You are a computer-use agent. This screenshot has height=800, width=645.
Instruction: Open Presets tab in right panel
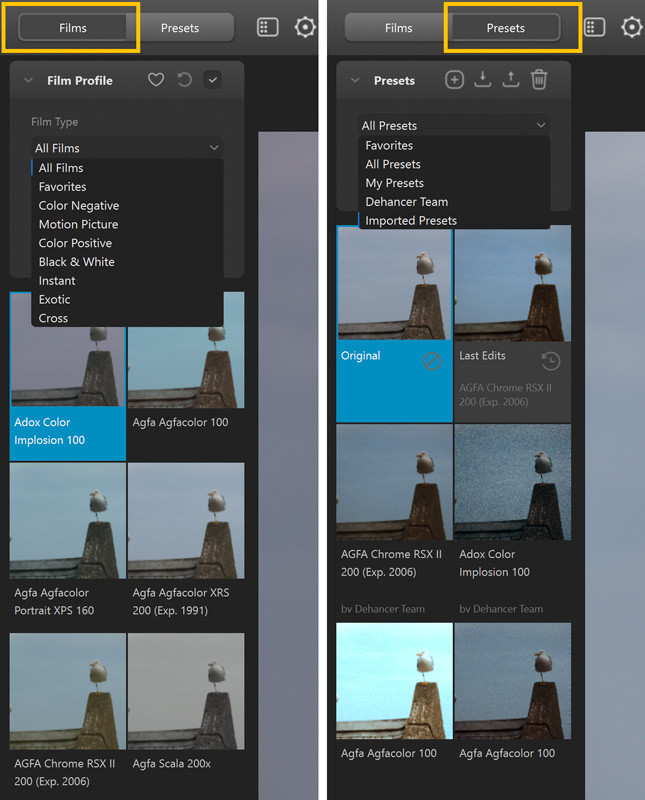pos(506,28)
